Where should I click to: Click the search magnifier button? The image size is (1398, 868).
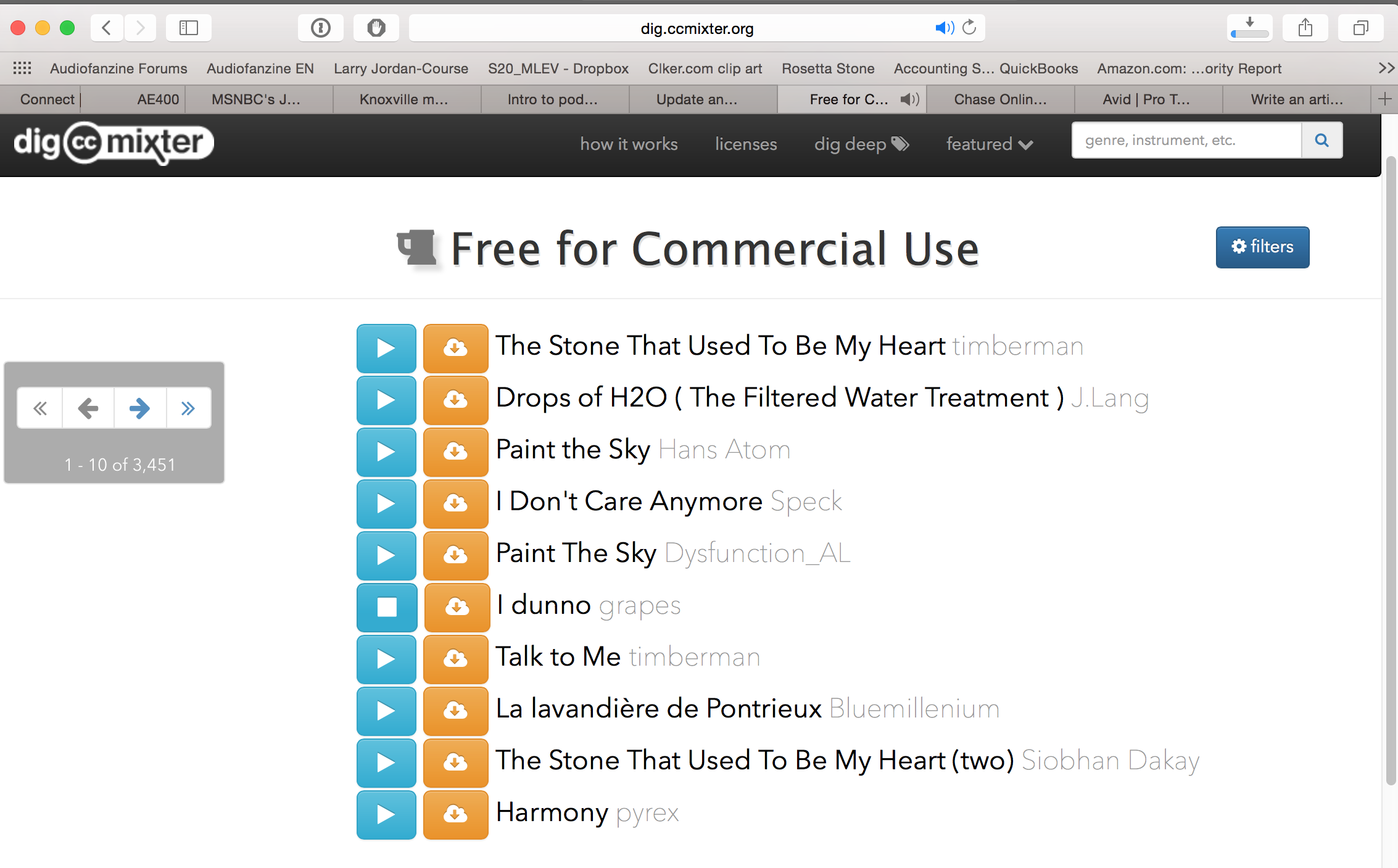coord(1321,141)
